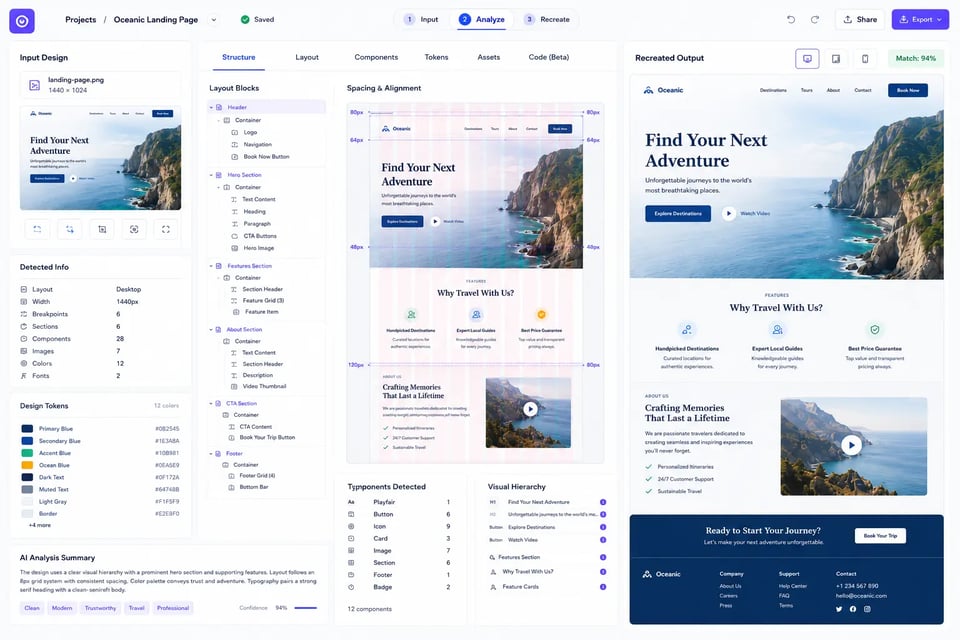Open the Assets tab
This screenshot has height=640, width=960.
489,57
